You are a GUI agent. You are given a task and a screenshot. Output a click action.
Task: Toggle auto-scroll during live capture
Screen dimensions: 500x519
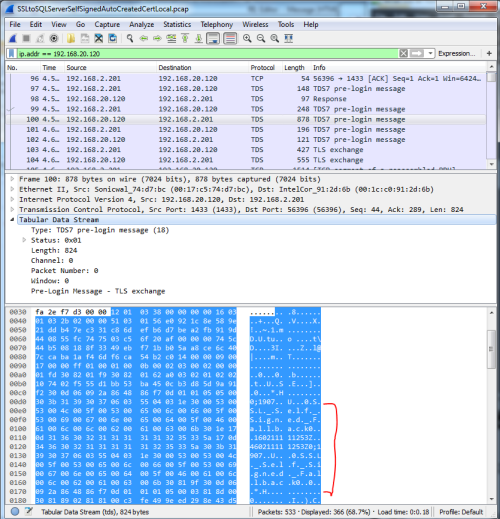[213, 38]
